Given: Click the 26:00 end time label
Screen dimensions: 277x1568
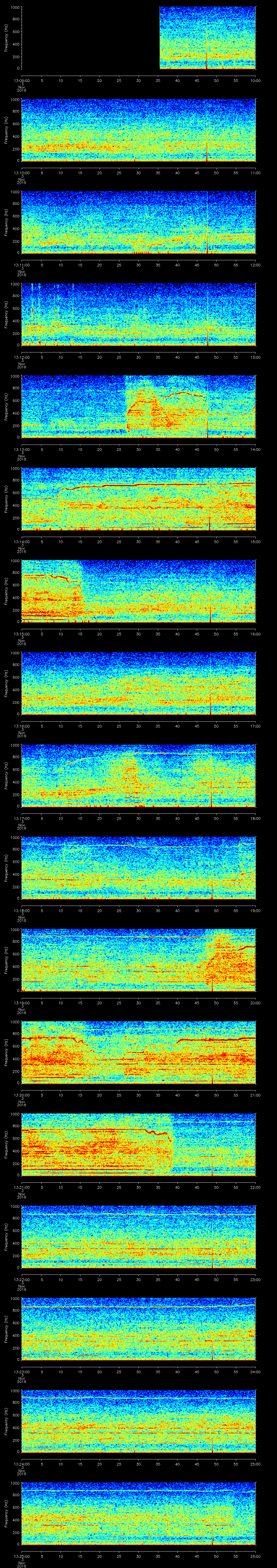Looking at the screenshot, I should 256,1556.
